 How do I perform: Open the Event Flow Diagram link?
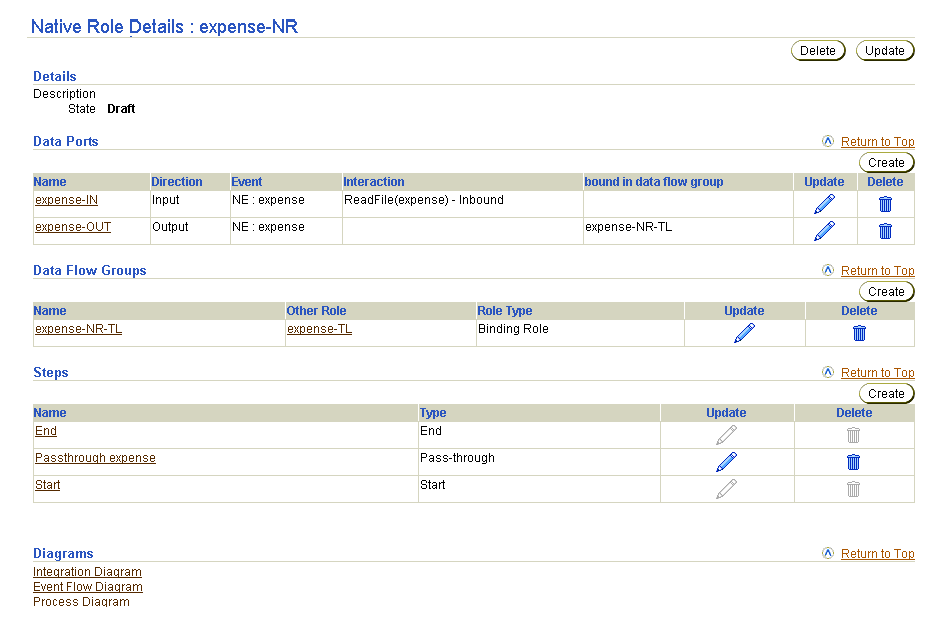pos(88,587)
